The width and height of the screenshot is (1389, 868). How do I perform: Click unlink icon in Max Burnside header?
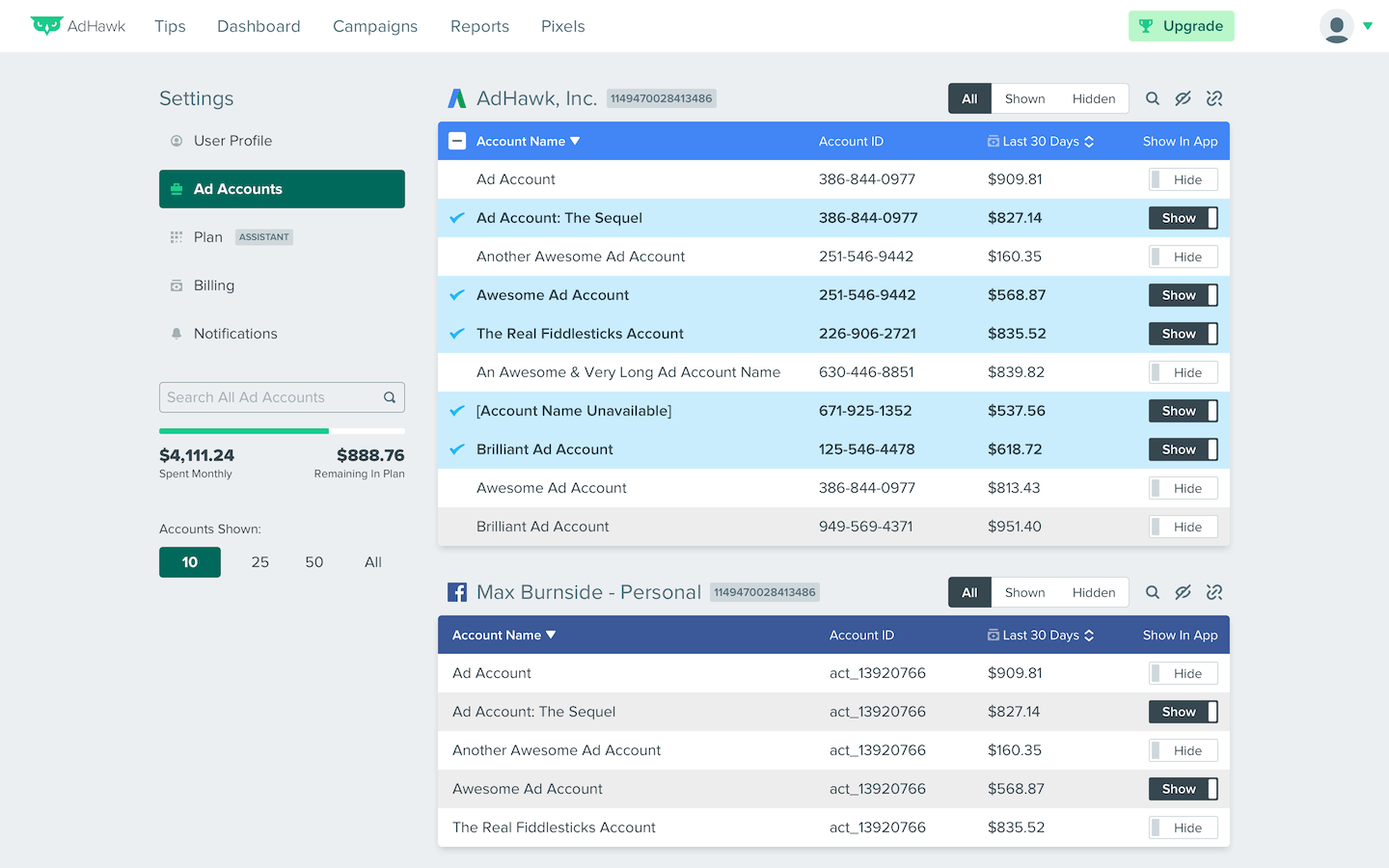click(1214, 592)
